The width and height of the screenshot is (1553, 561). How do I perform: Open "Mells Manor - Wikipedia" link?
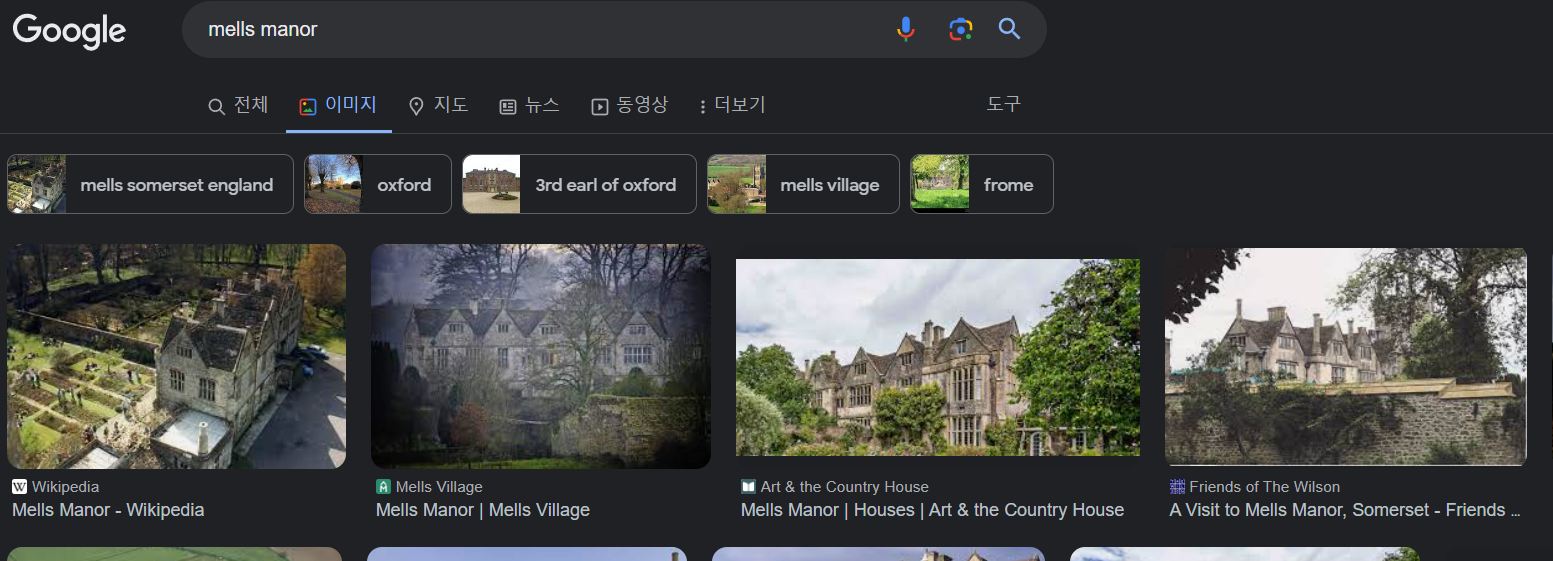click(x=108, y=510)
